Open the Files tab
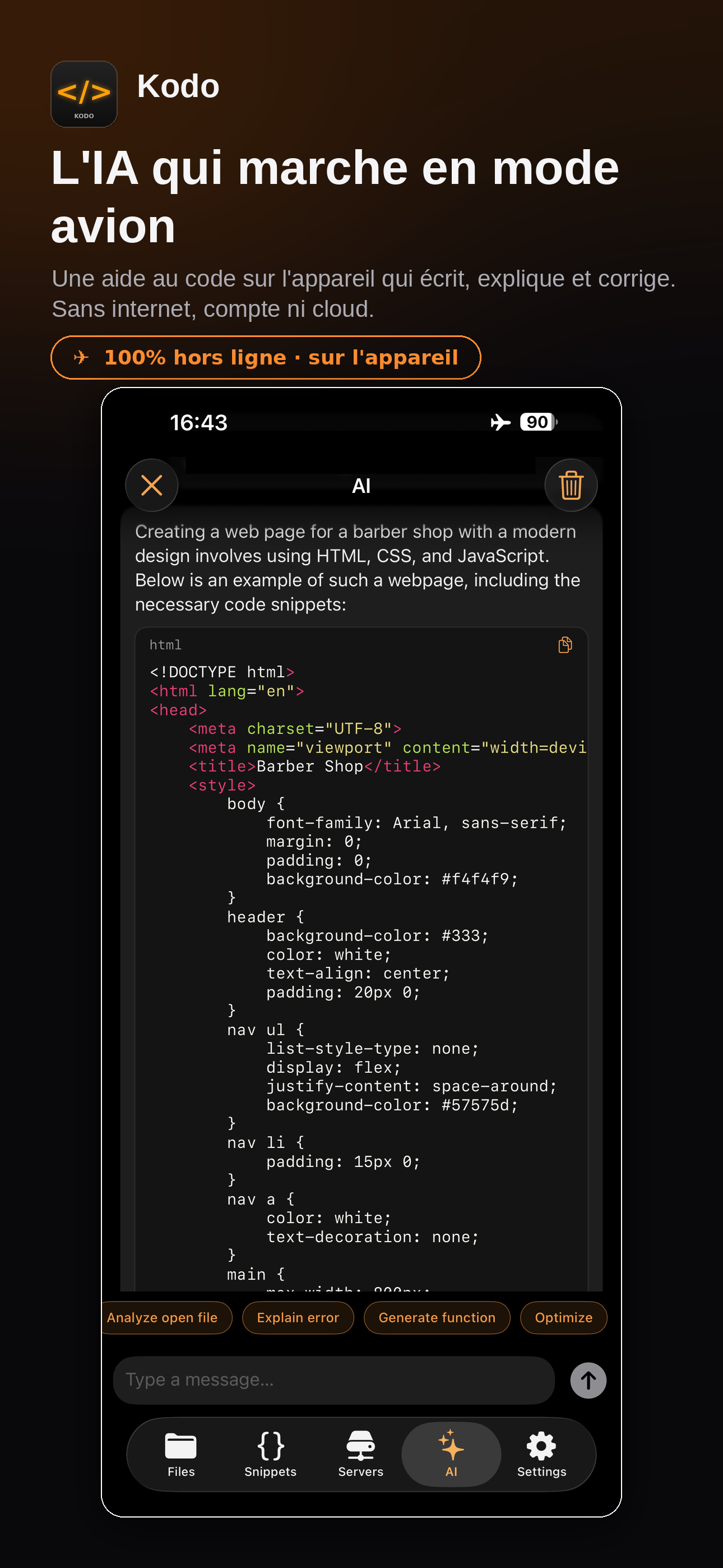The width and height of the screenshot is (723, 1568). (180, 1454)
